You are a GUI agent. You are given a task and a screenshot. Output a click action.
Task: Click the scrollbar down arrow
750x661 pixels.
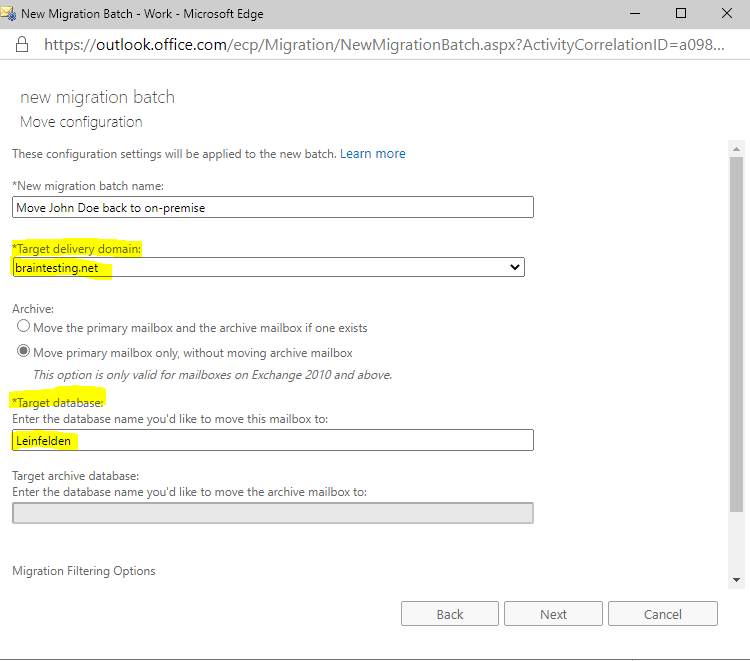click(x=736, y=580)
